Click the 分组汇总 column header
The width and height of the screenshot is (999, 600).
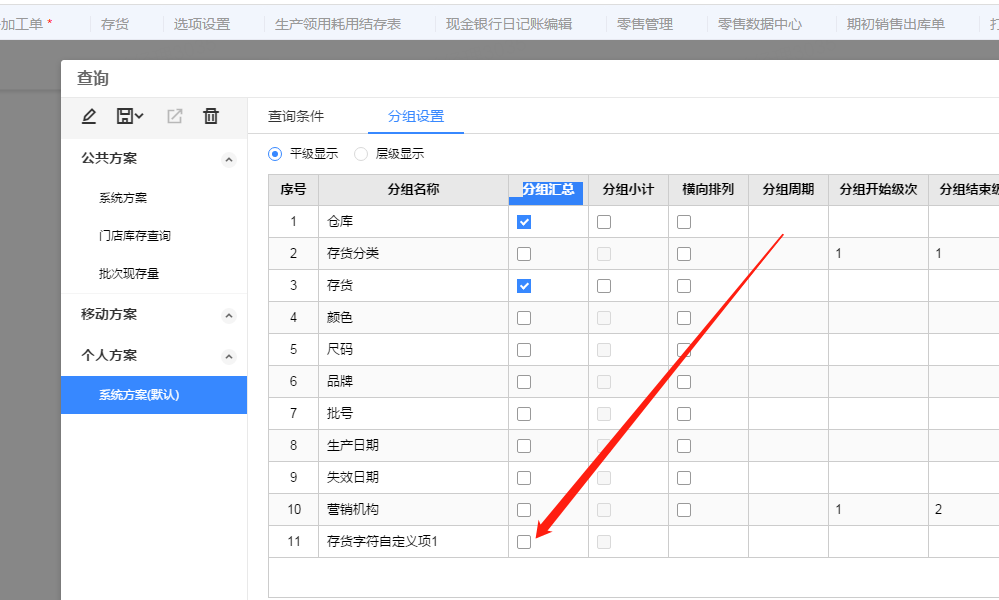point(549,190)
